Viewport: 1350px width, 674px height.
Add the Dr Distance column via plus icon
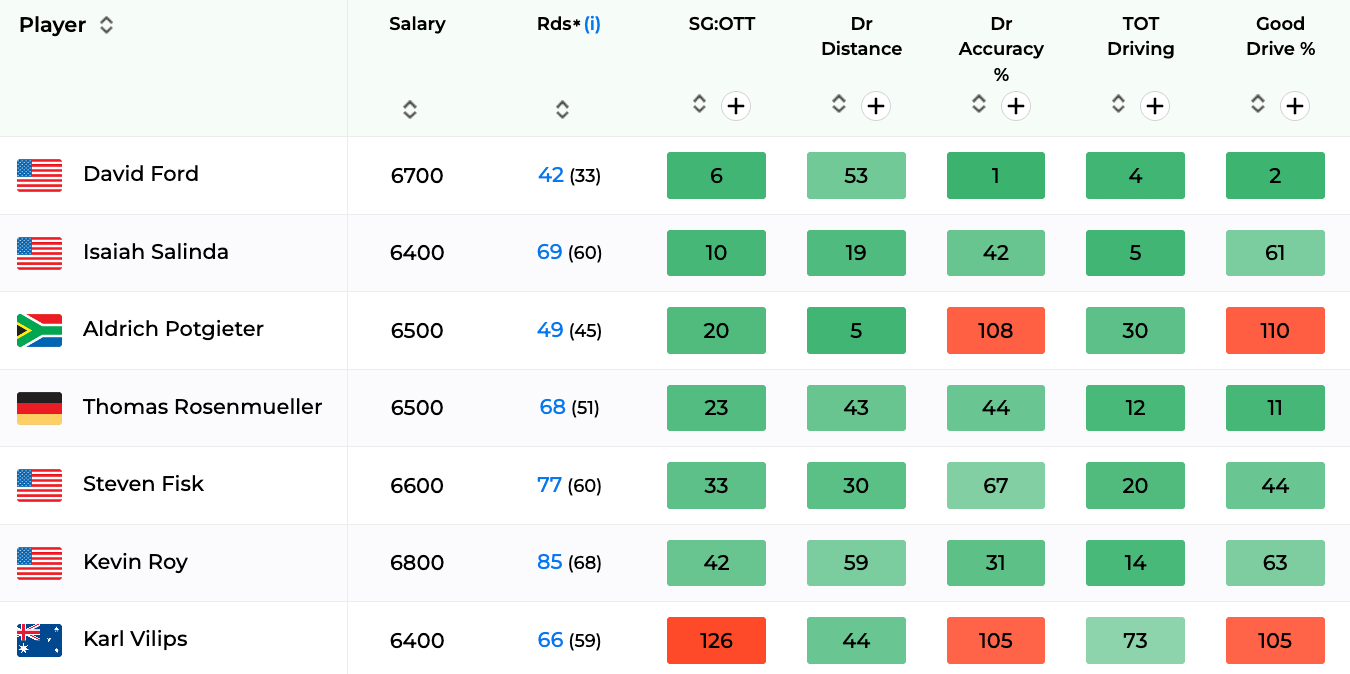pos(876,105)
